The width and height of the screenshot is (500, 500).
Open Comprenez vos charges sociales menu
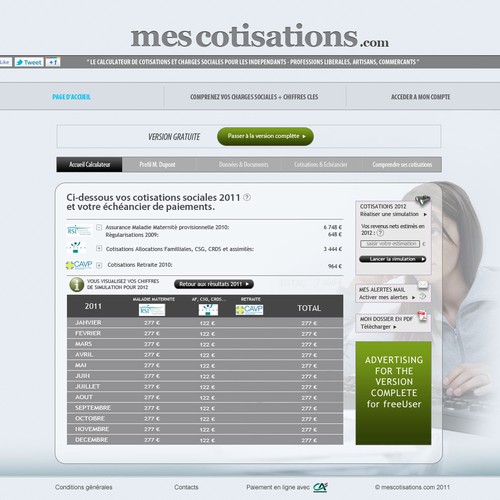pyautogui.click(x=254, y=97)
